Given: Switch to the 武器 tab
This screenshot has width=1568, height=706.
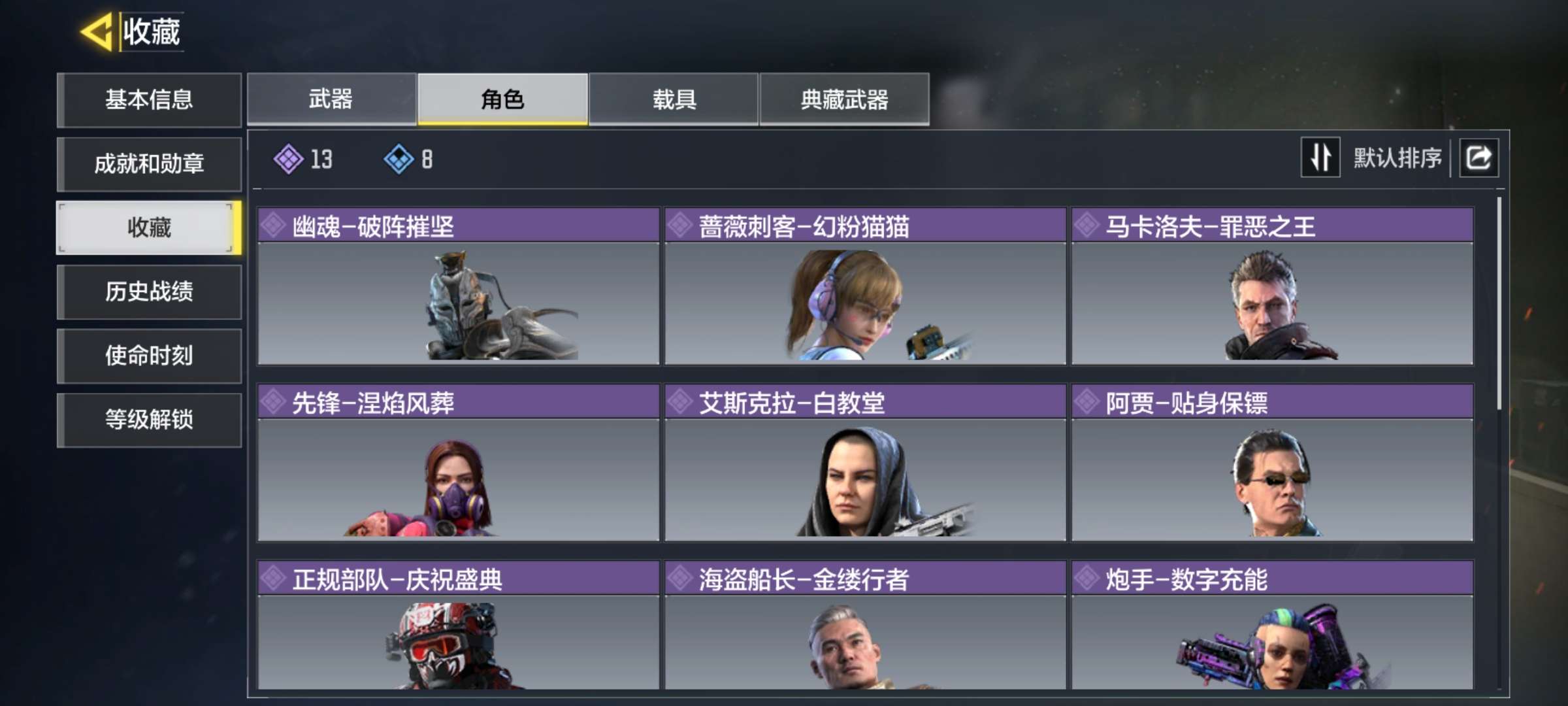Looking at the screenshot, I should click(331, 99).
